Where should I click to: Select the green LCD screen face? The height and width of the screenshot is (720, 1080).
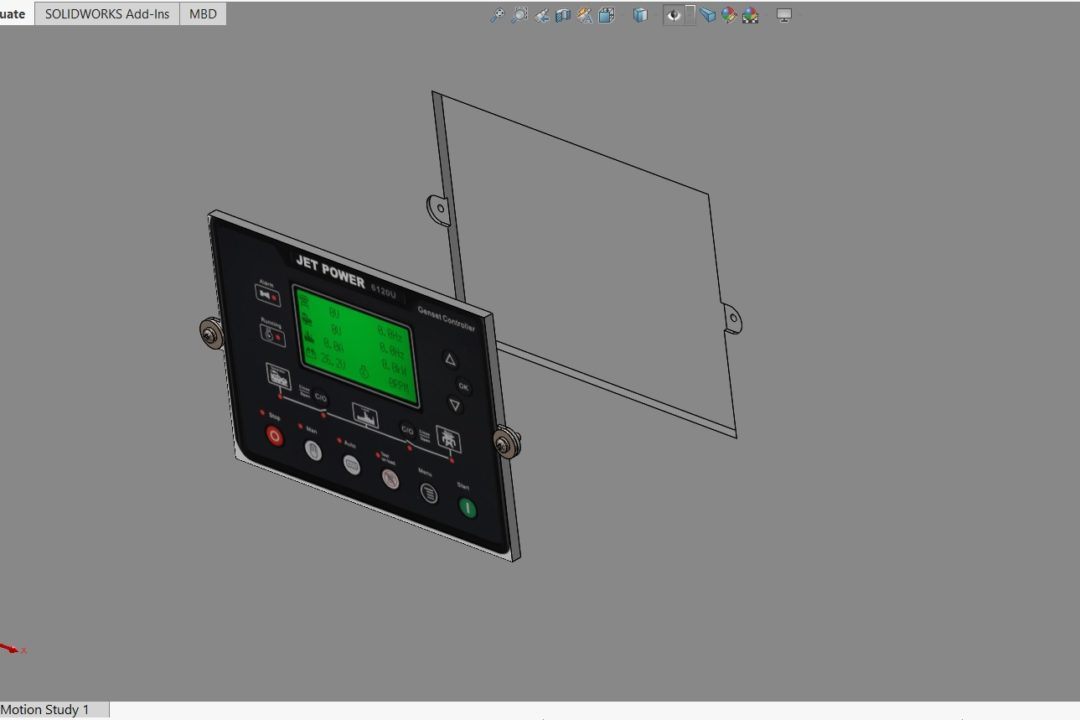(356, 345)
